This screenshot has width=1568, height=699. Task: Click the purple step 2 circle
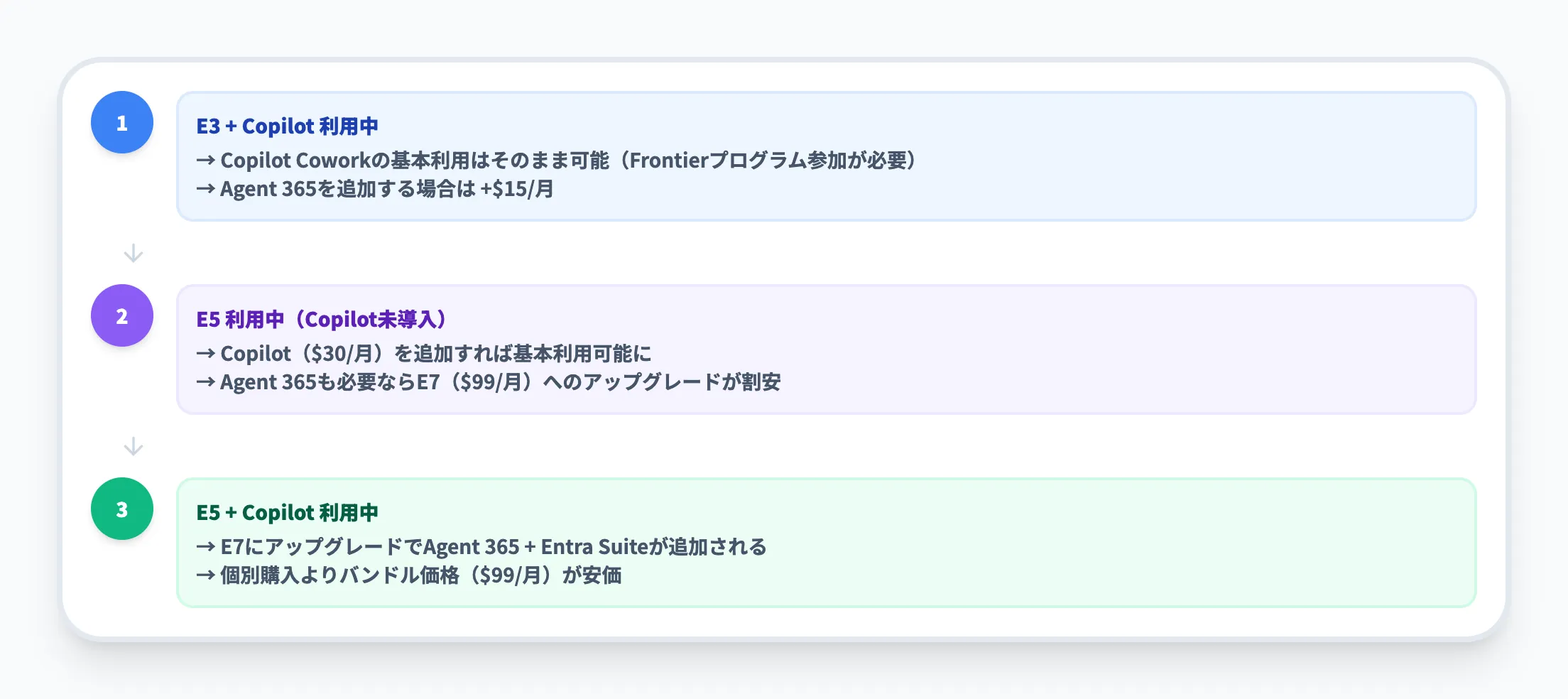pos(122,315)
